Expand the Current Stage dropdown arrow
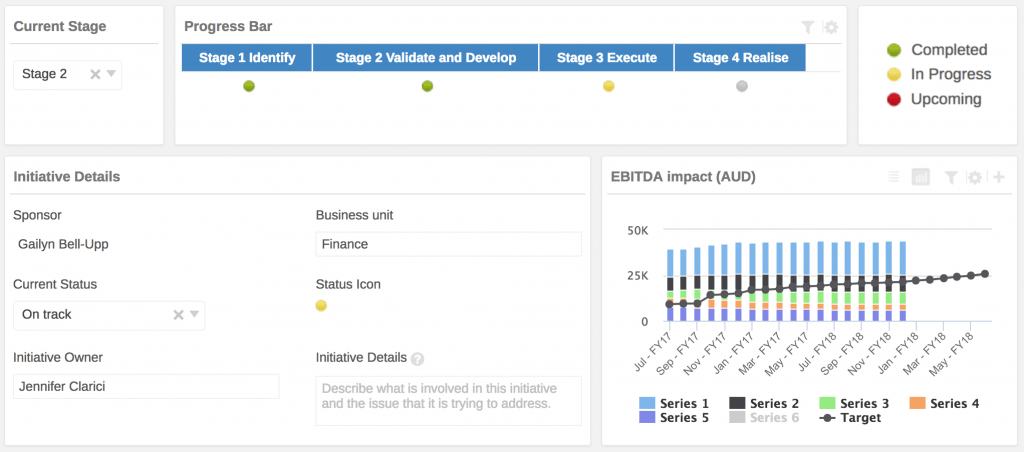 point(112,73)
